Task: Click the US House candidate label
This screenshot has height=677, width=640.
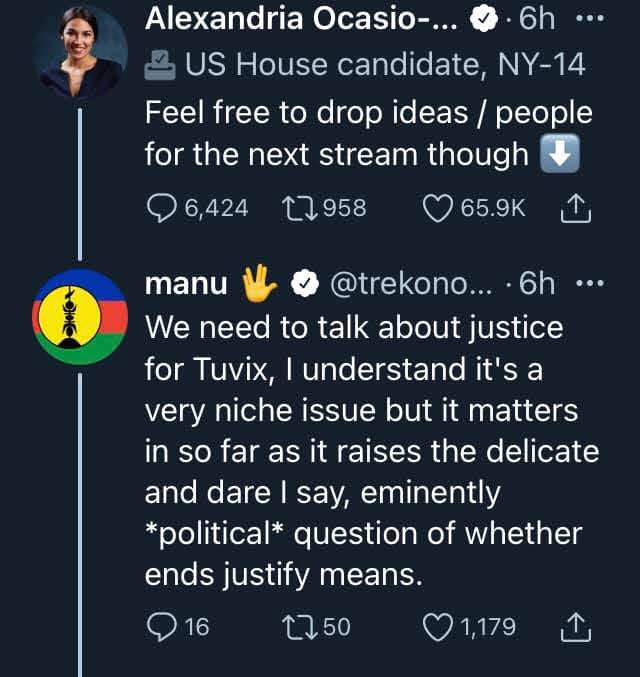Action: click(x=384, y=66)
